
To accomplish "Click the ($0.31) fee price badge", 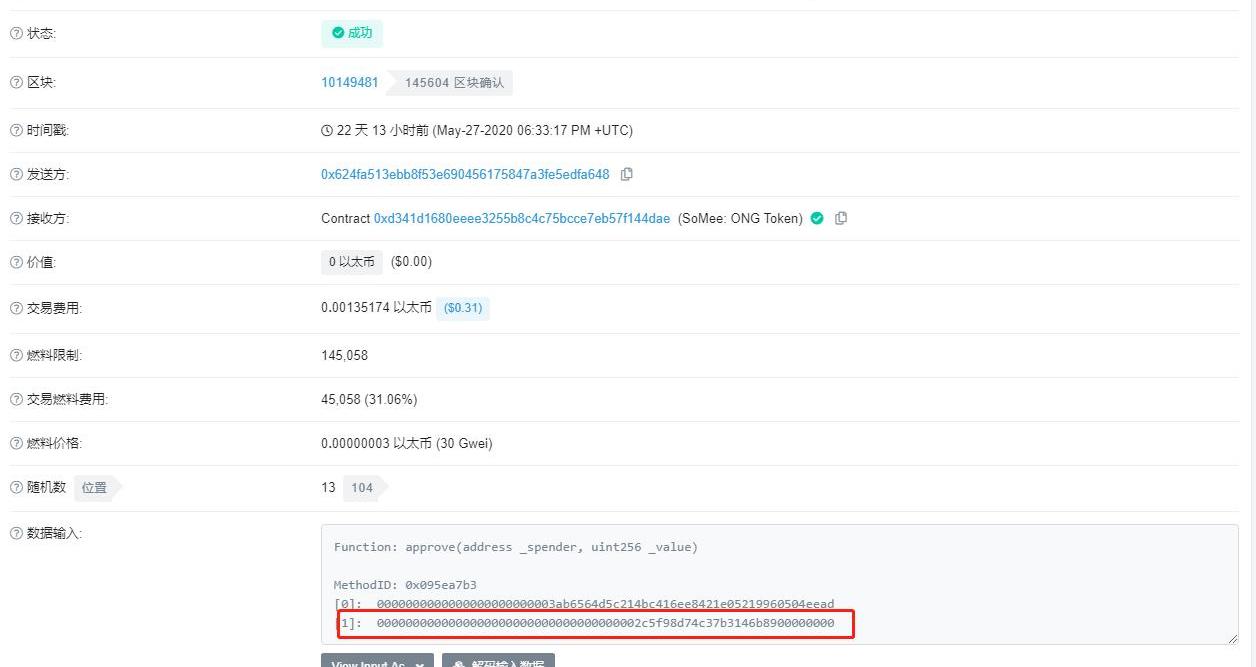I will coord(463,308).
